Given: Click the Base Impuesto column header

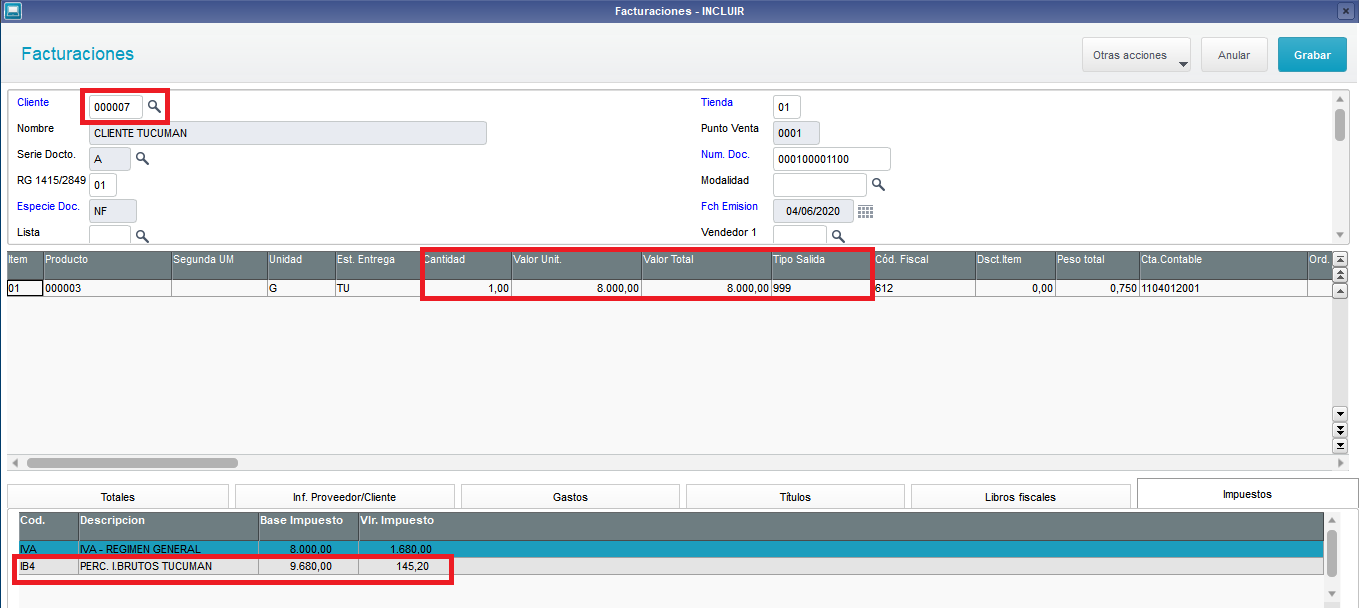Looking at the screenshot, I should (x=308, y=526).
